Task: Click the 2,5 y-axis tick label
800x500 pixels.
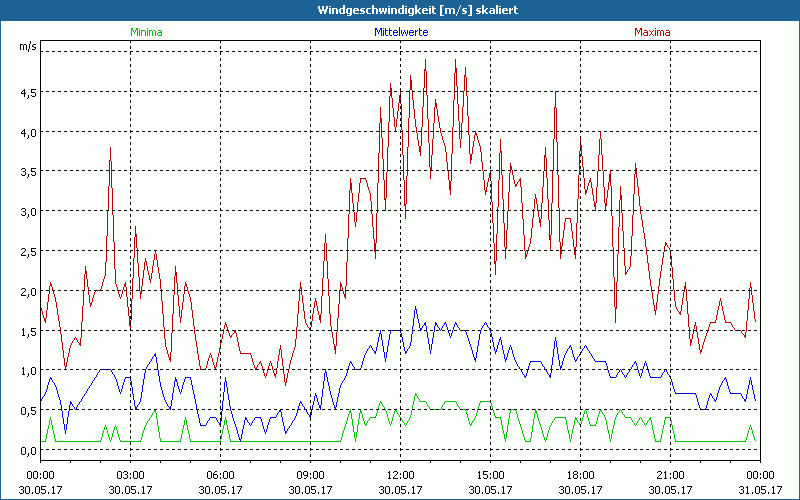Action: point(28,252)
